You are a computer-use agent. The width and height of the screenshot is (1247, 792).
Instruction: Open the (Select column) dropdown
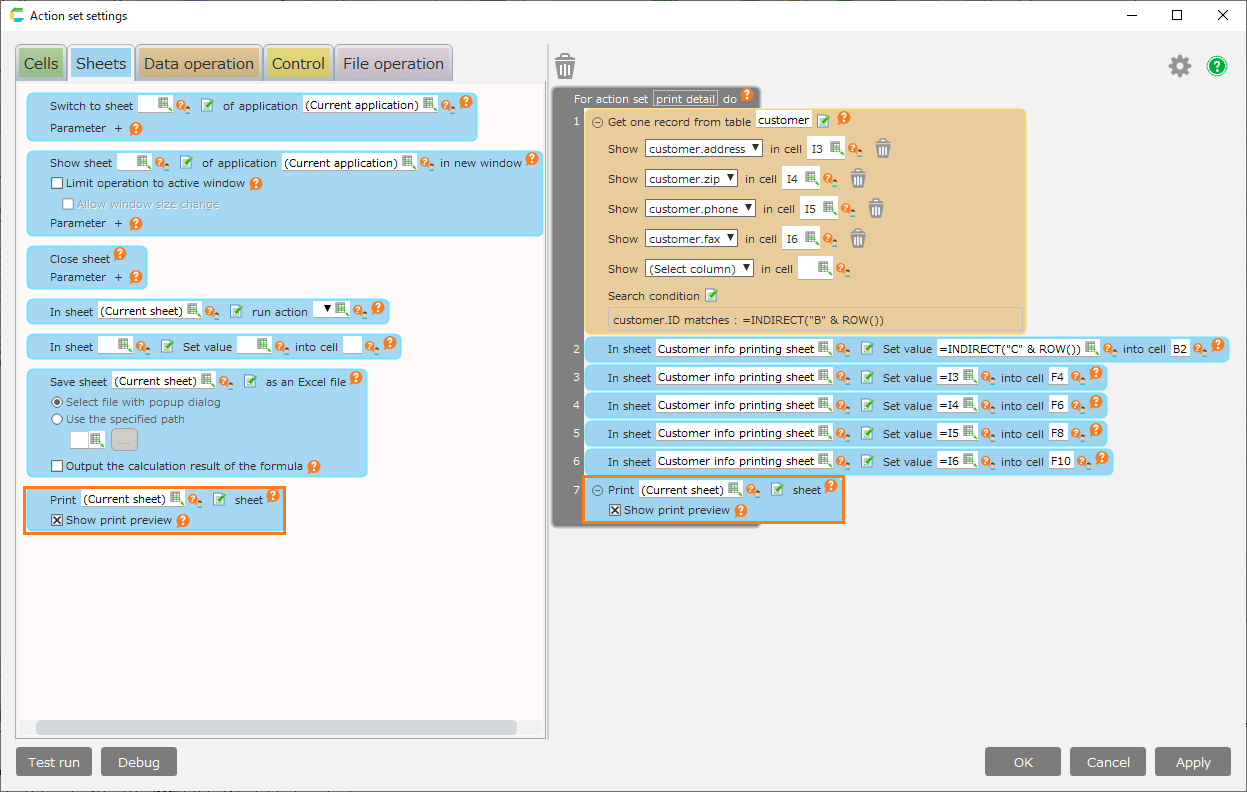[699, 269]
